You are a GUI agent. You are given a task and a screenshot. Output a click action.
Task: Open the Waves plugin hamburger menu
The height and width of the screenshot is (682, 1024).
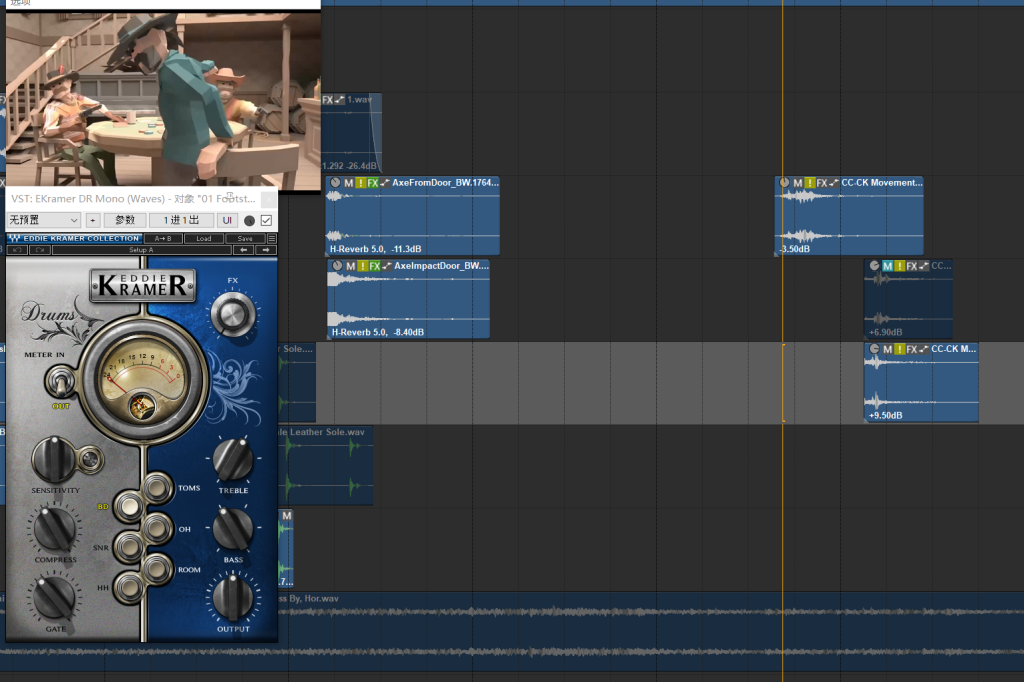(x=272, y=238)
